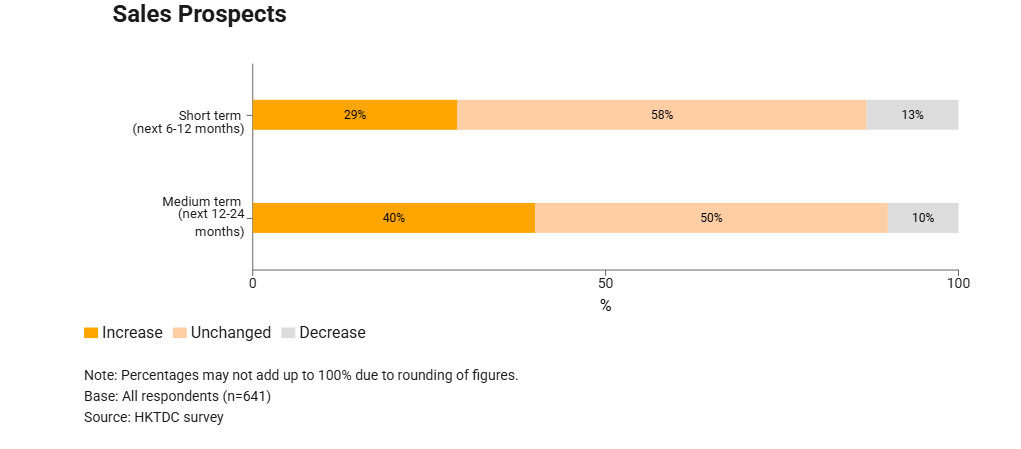Screen dimensions: 1021x449
Task: Click the peach Unchanged legend swatch
Action: [x=180, y=333]
